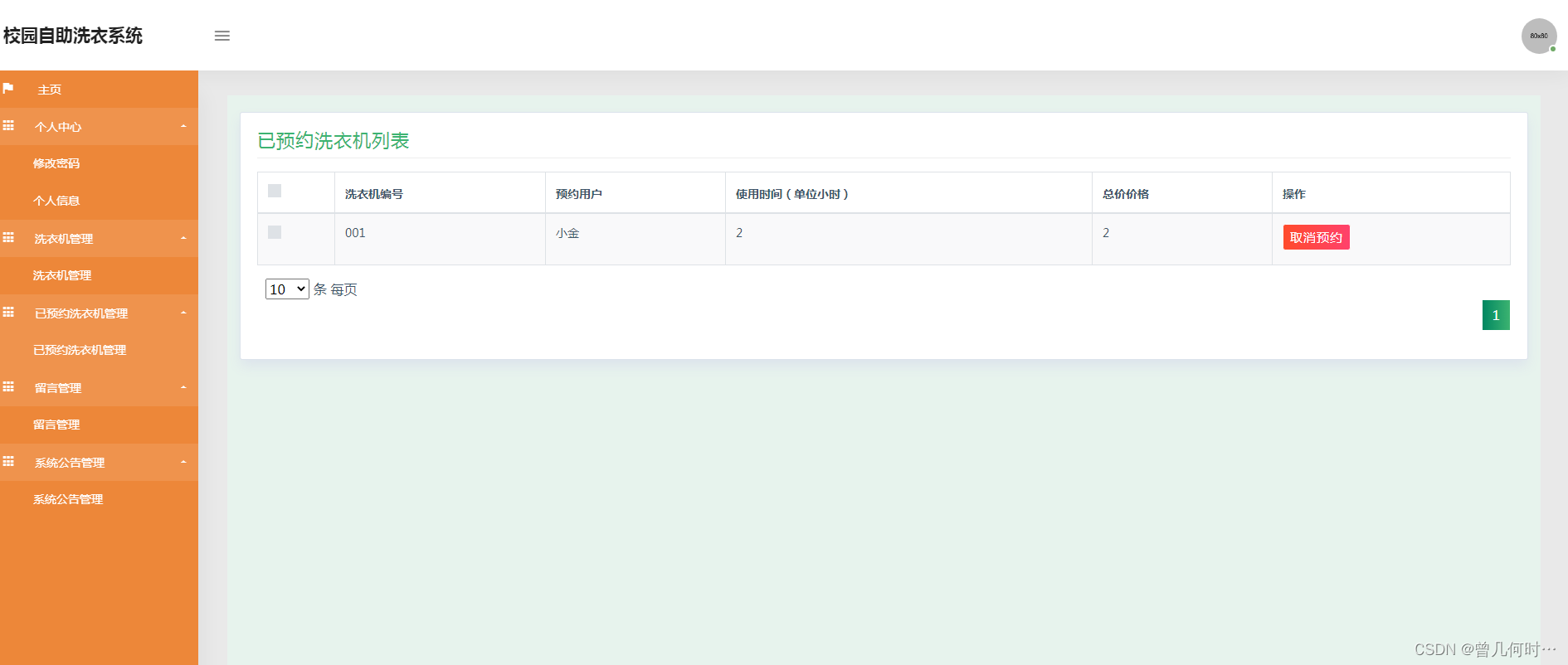Open 留言管理 submenu item
Viewport: 1568px width, 665px height.
[x=99, y=425]
